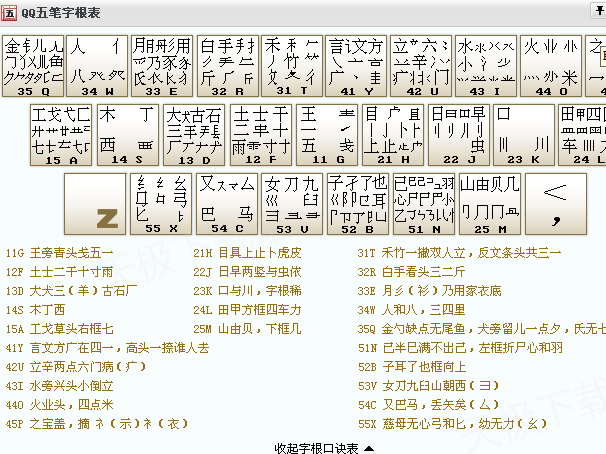Click the 13 D radical key
The width and height of the screenshot is (606, 454).
click(194, 135)
